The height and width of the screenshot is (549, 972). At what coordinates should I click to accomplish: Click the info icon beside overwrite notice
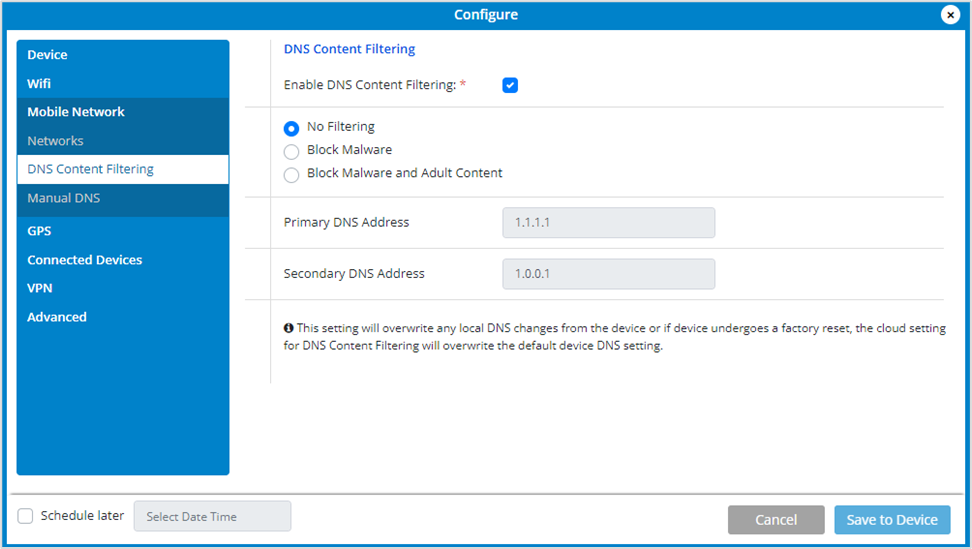coord(288,328)
